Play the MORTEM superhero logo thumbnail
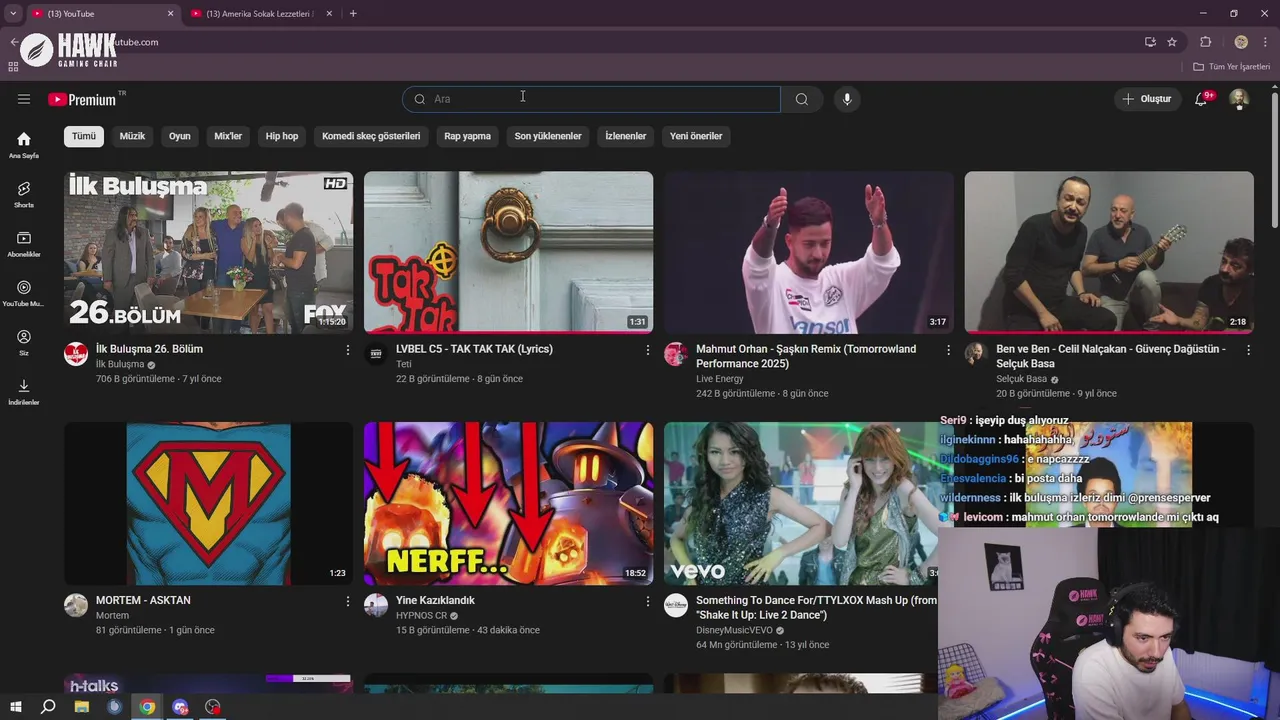Image resolution: width=1280 pixels, height=720 pixels. tap(209, 503)
